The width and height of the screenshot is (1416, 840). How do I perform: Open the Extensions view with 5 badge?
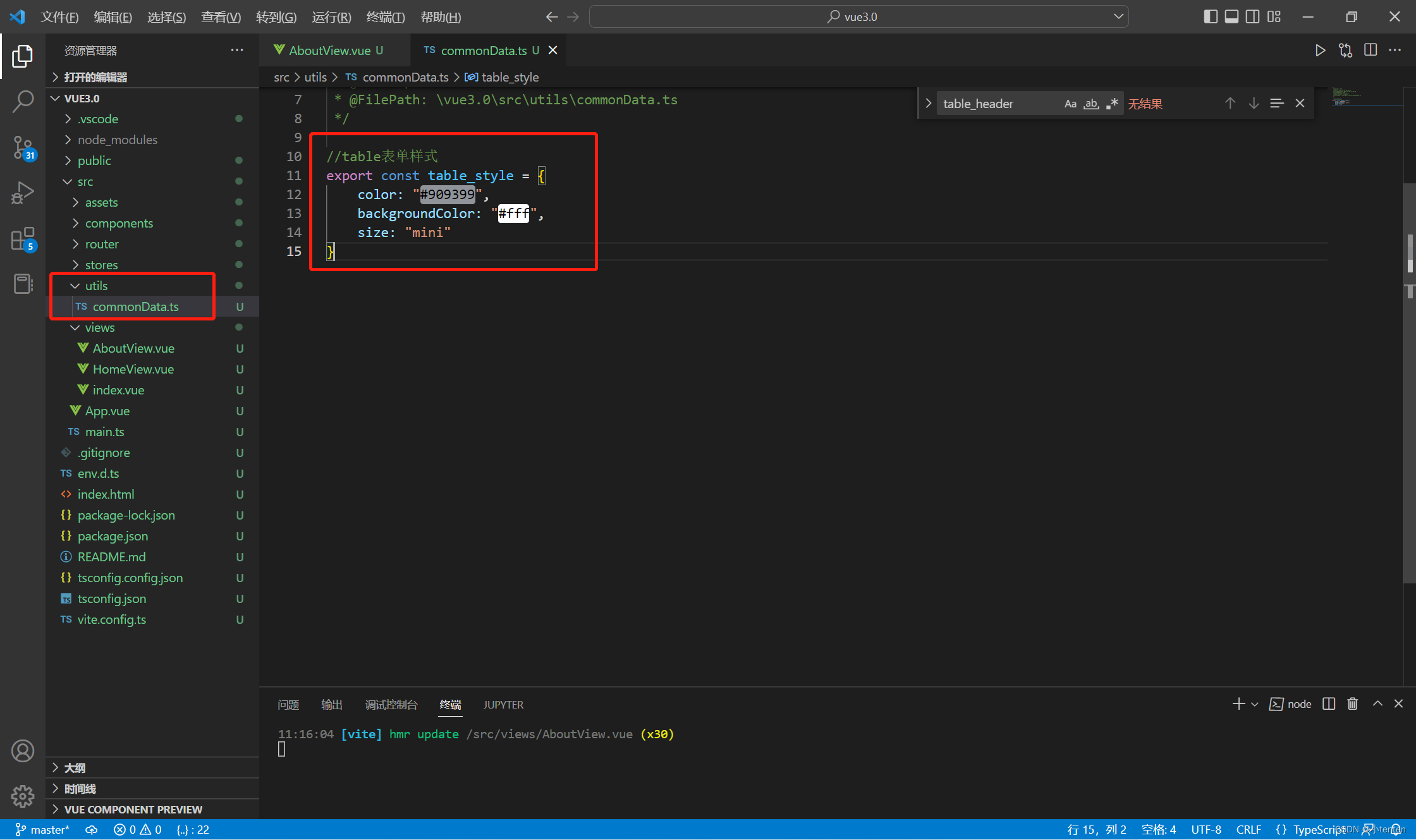23,240
